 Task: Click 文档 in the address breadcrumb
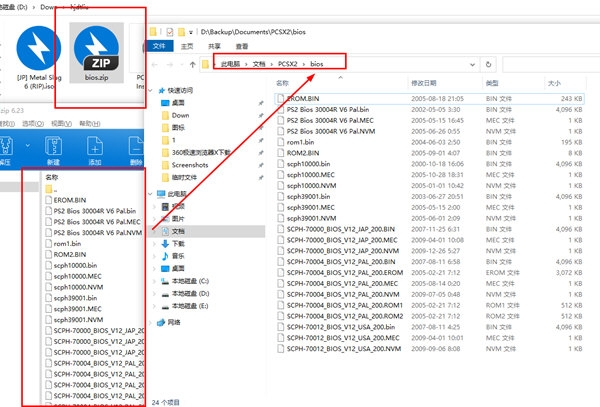pyautogui.click(x=259, y=64)
